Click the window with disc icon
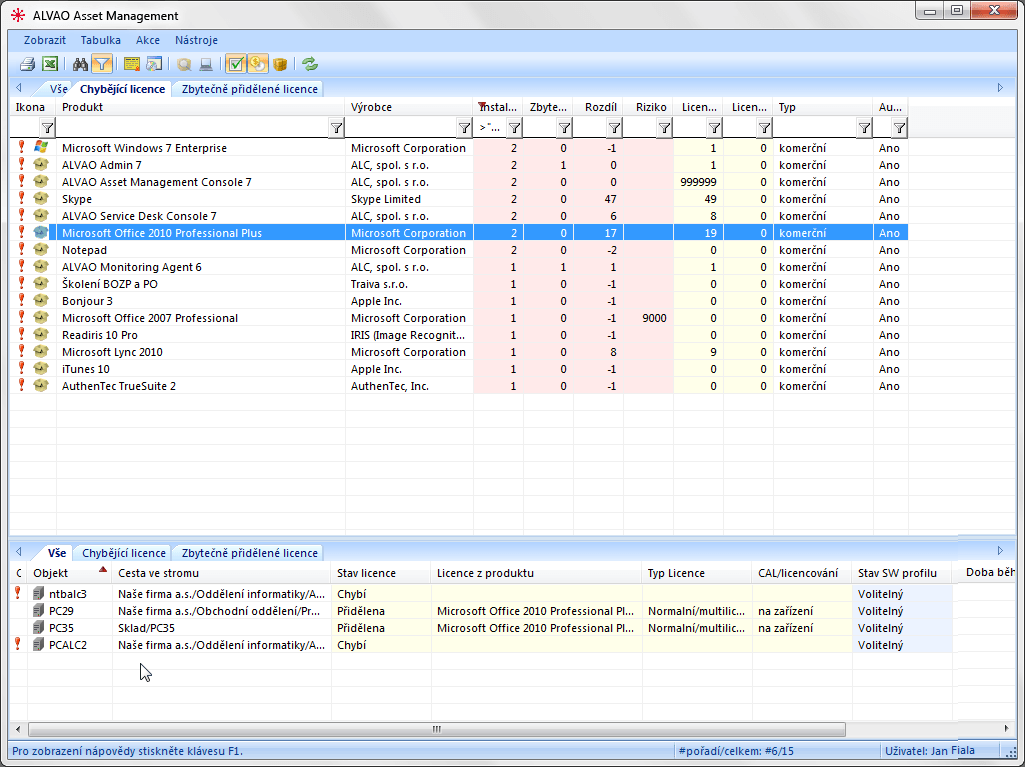 [x=153, y=64]
